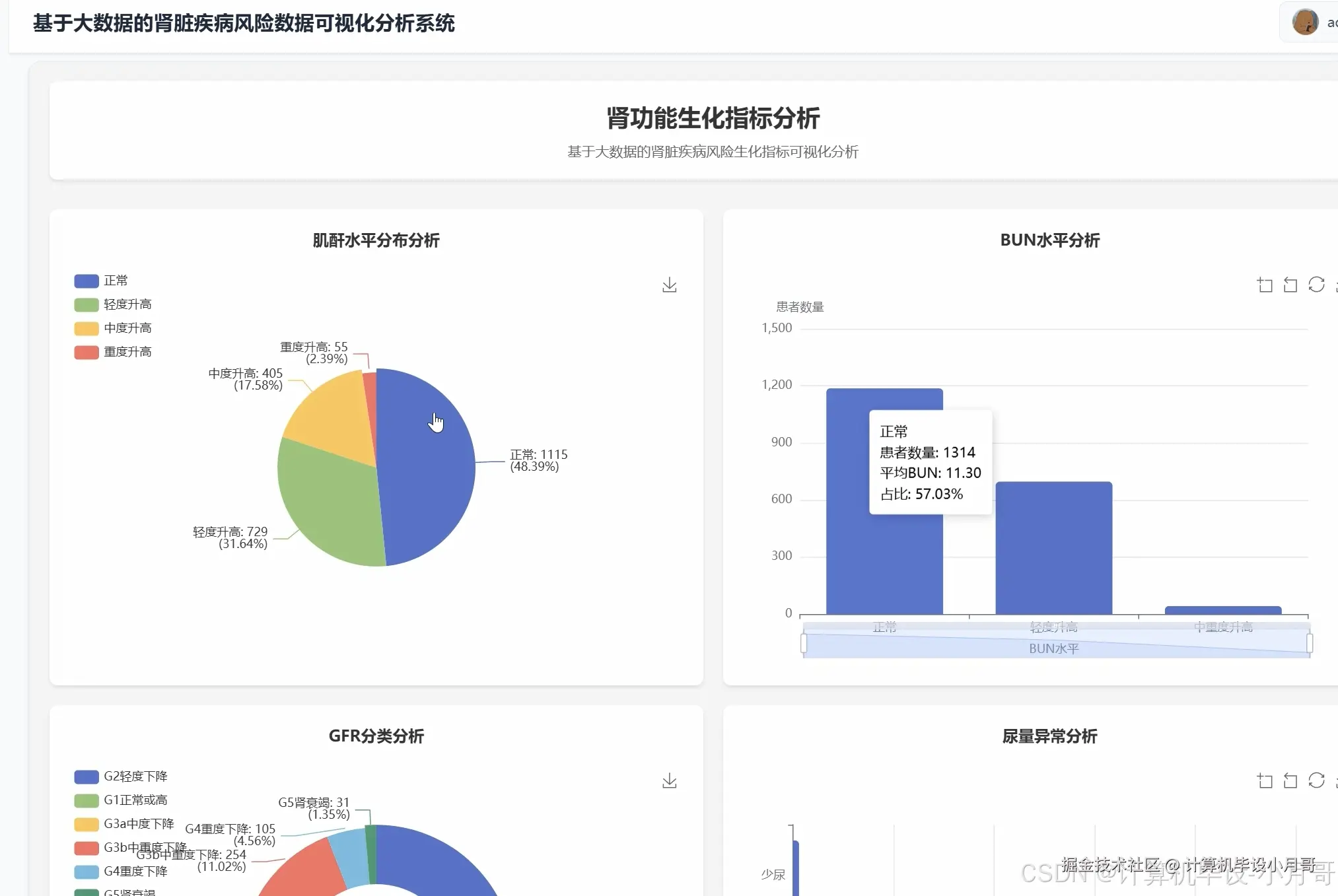This screenshot has width=1338, height=896.
Task: Click the 患者数量 axis label
Action: click(800, 306)
